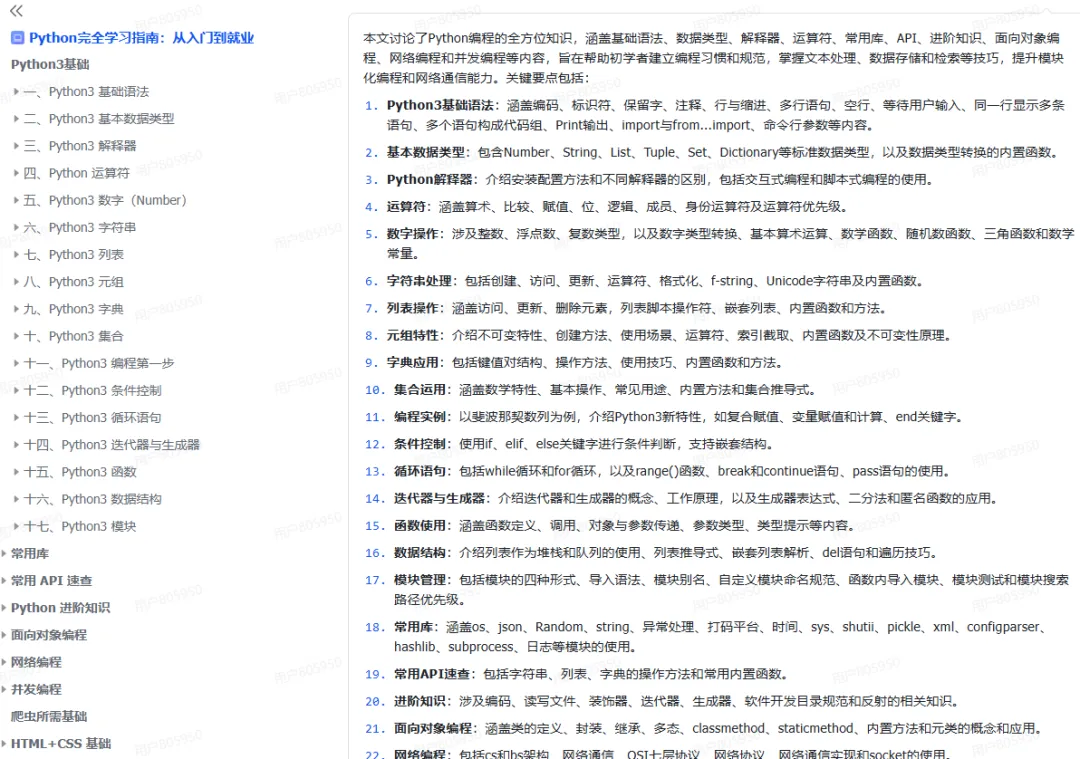1080x759 pixels.
Task: Expand arrow for Python 进阶知识 section
Action: coord(4,608)
